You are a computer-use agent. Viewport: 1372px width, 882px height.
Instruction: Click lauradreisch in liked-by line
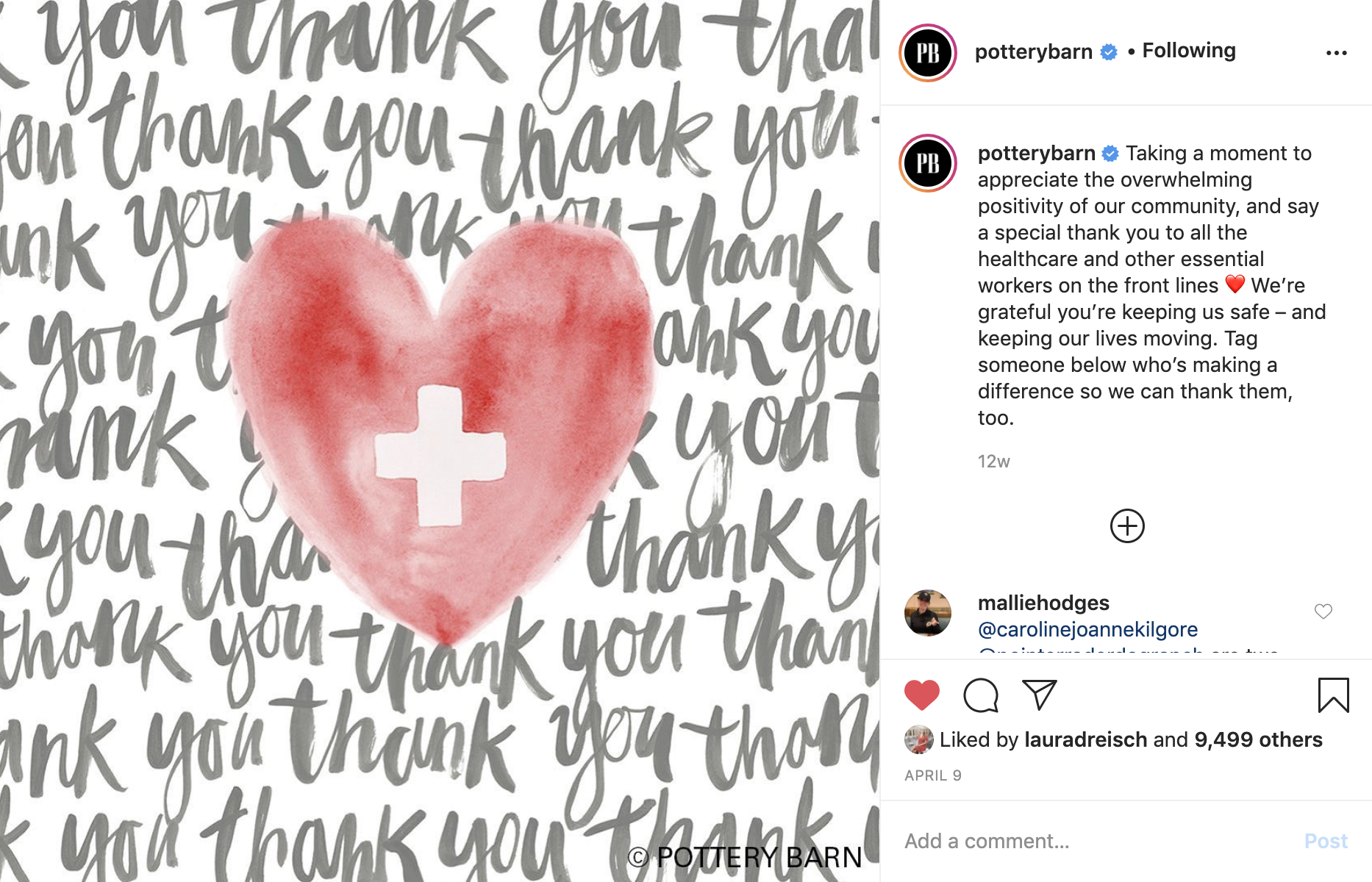point(1085,739)
